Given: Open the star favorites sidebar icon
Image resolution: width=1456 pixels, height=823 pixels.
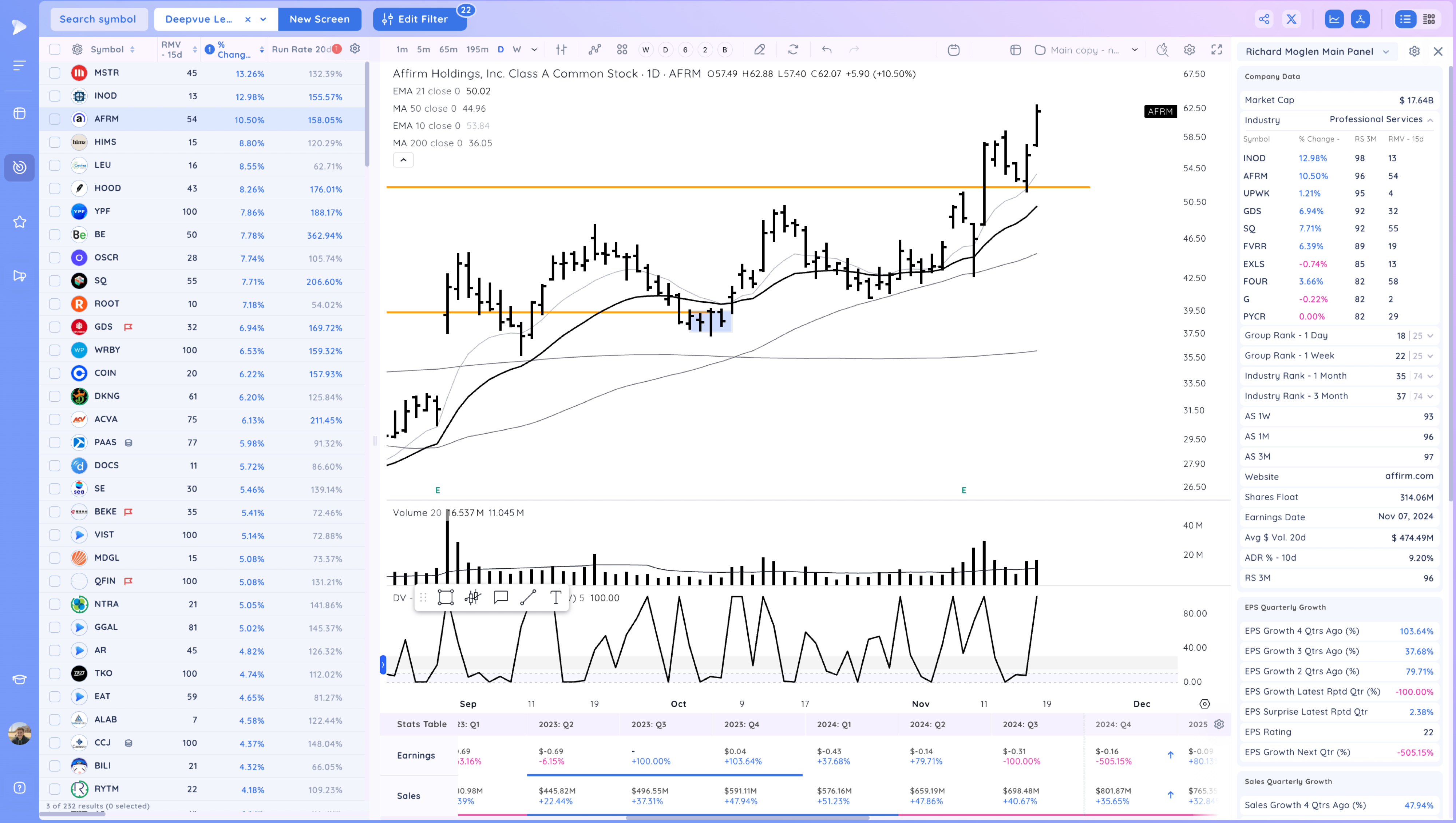Looking at the screenshot, I should [x=19, y=222].
